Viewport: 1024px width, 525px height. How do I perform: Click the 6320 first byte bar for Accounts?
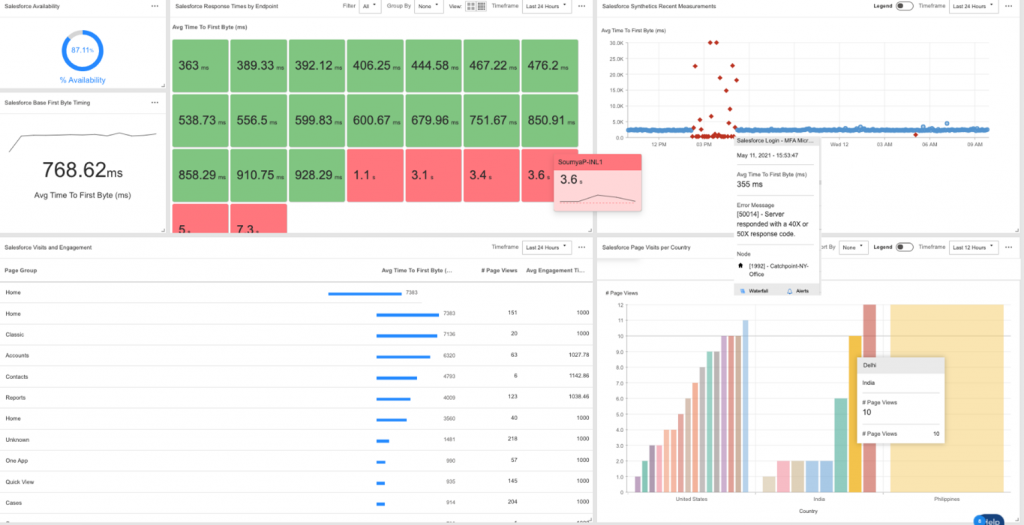403,357
